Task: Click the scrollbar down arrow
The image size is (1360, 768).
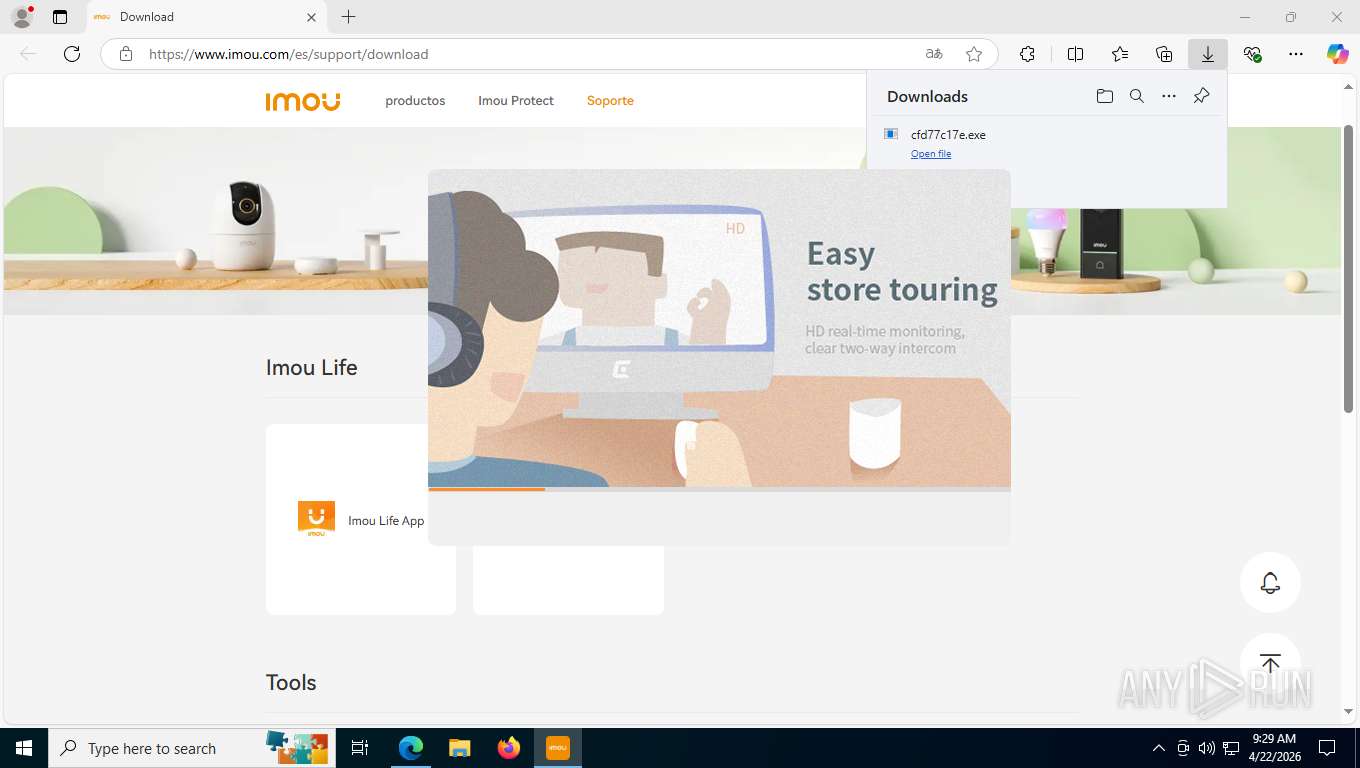Action: (1348, 711)
